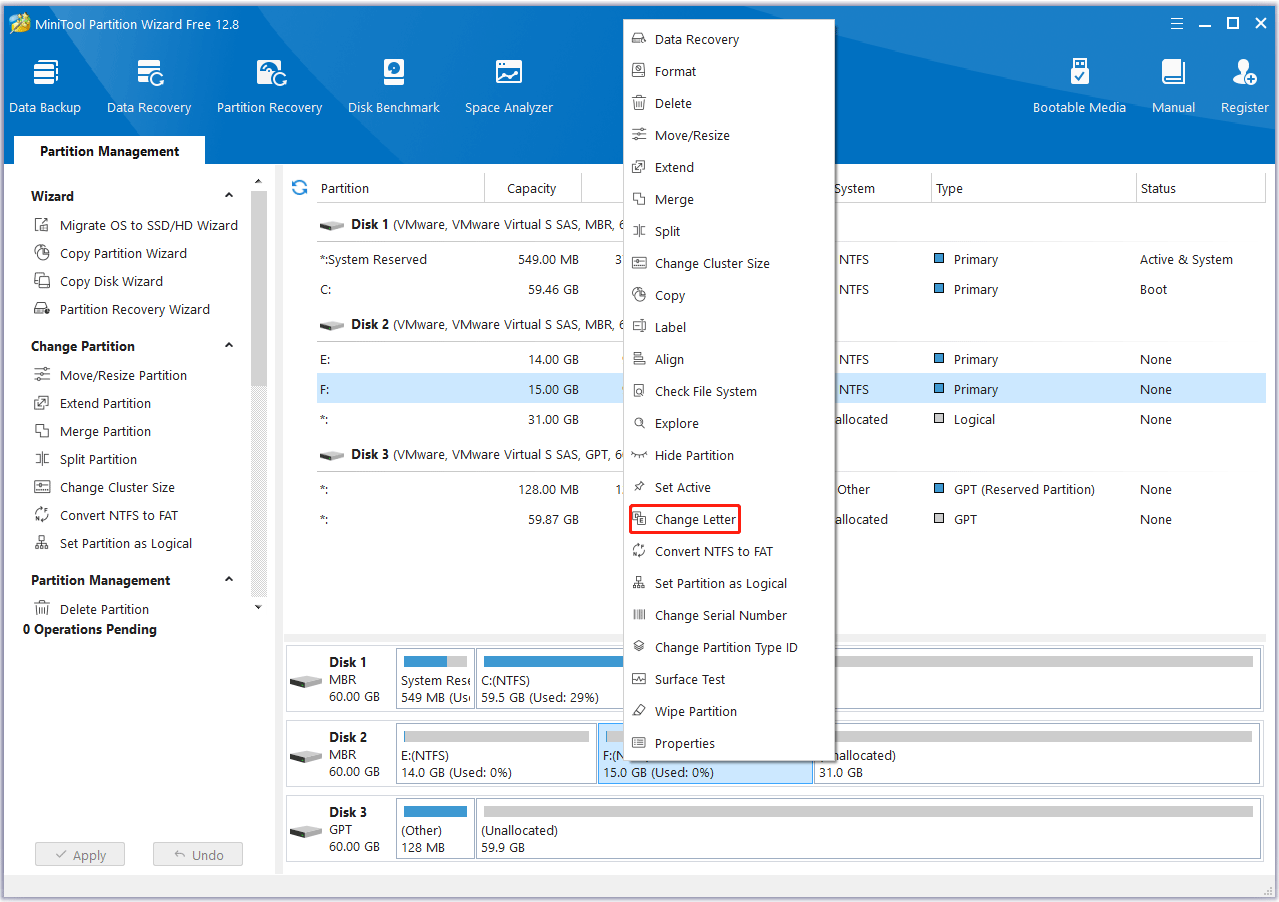Select Wipe Partition in the context menu
This screenshot has height=902, width=1279.
tap(694, 711)
